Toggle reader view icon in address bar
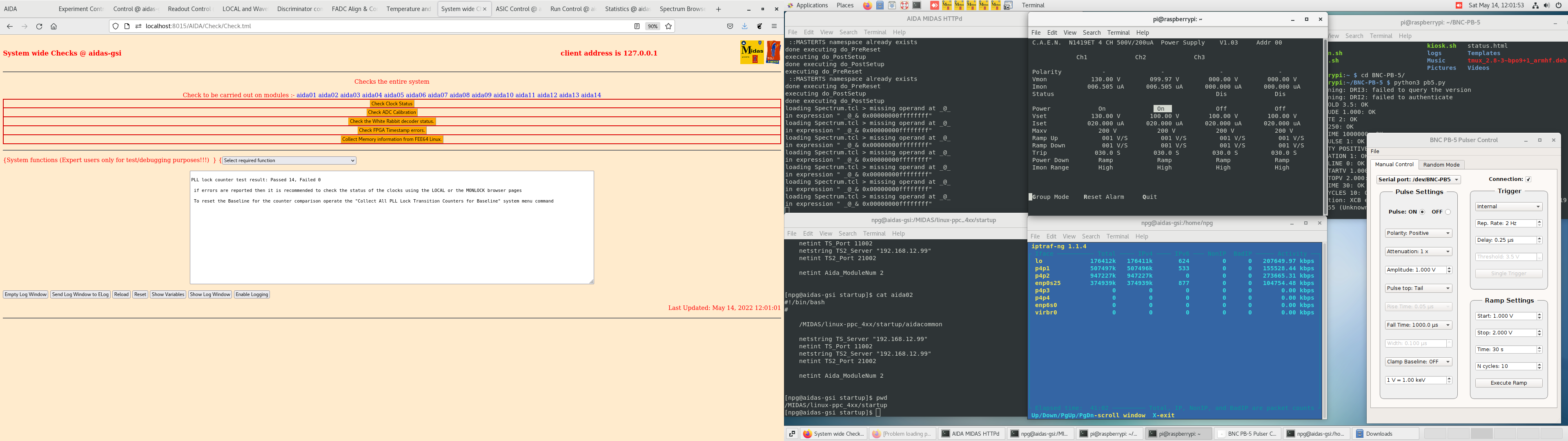Image resolution: width=1568 pixels, height=441 pixels. point(637,26)
